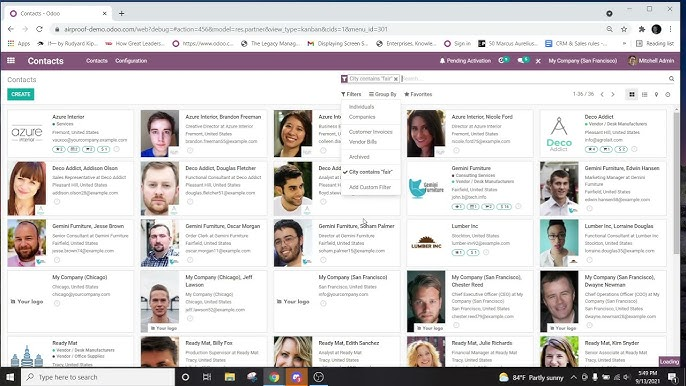Open the Chrome profile avatar
This screenshot has width=686, height=386.
pyautogui.click(x=656, y=29)
